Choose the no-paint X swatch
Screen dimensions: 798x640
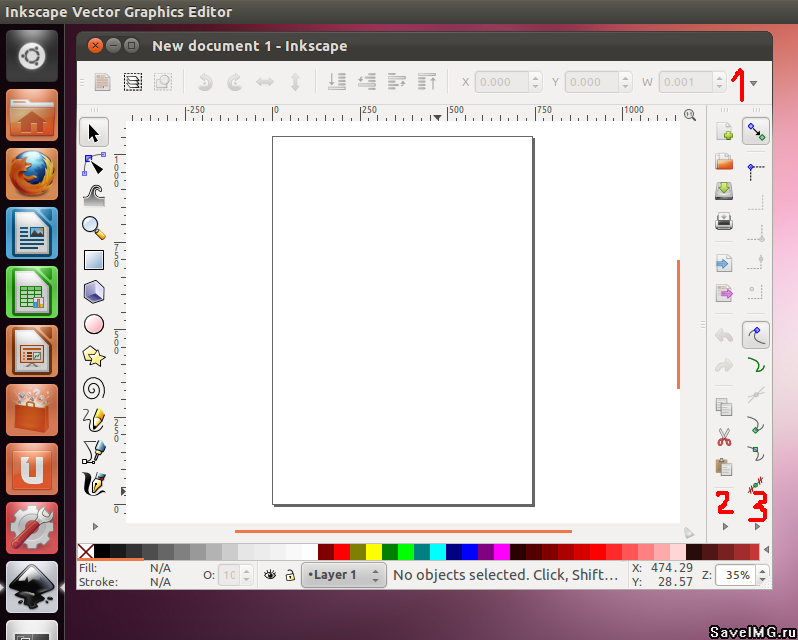click(x=86, y=551)
